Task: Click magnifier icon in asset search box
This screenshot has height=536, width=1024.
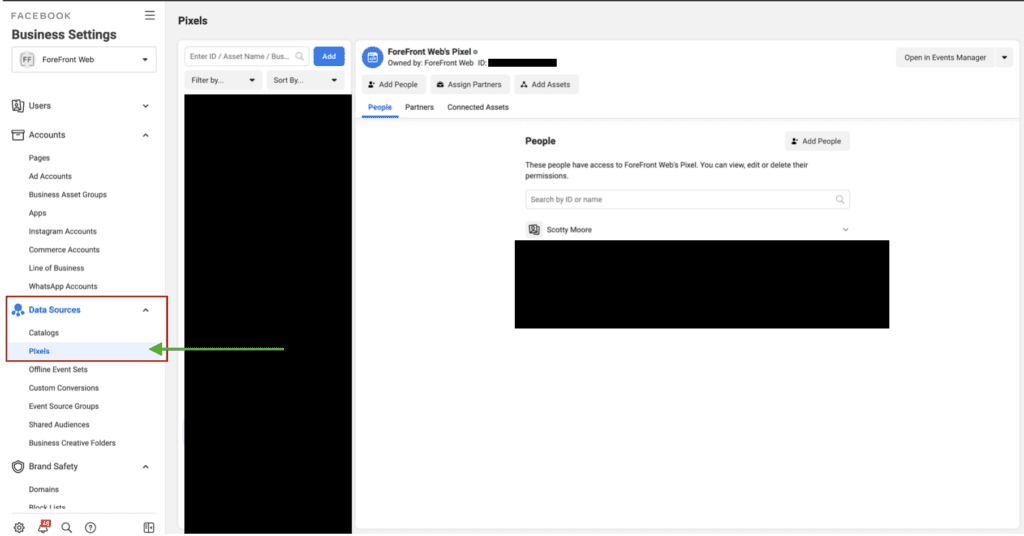Action: [300, 57]
